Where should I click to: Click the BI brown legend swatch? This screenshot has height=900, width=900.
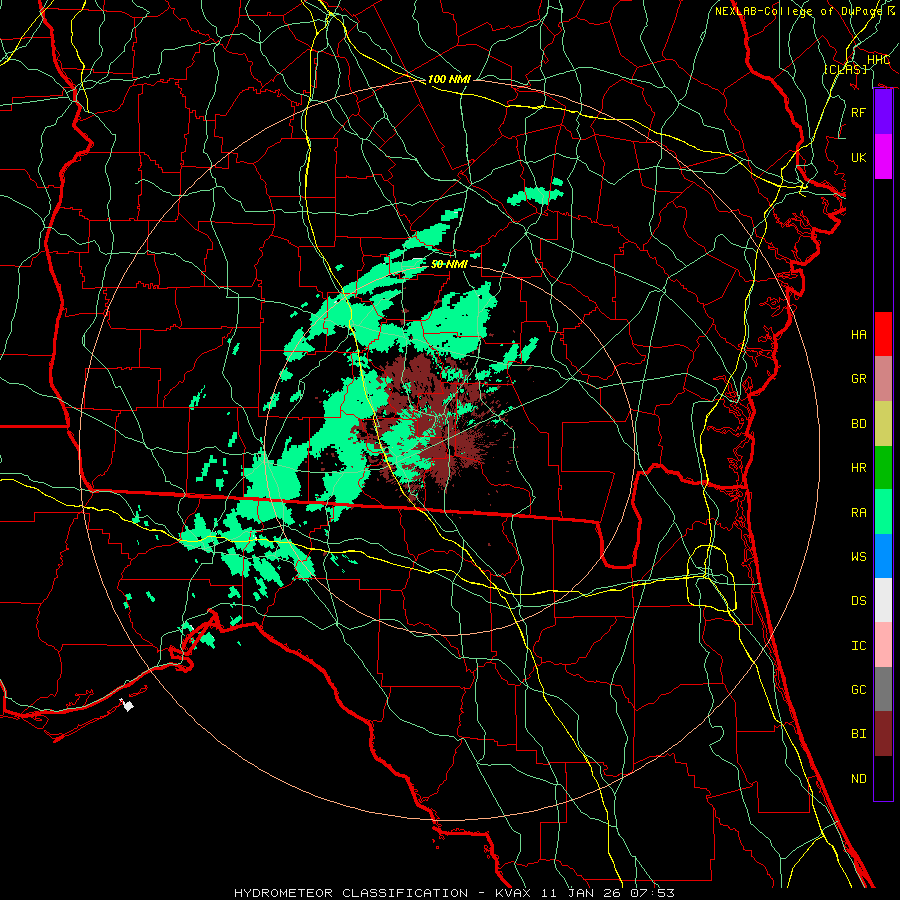883,734
